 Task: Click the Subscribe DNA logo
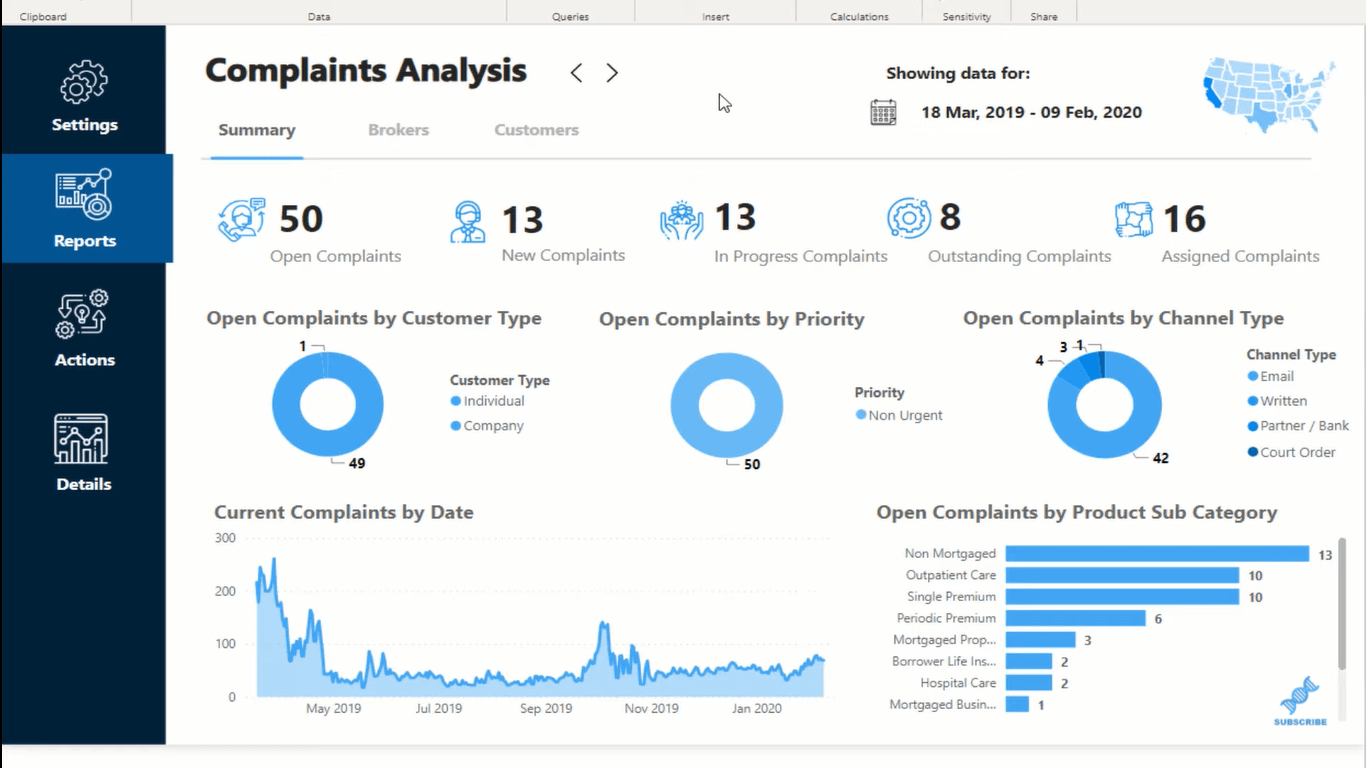(1300, 701)
